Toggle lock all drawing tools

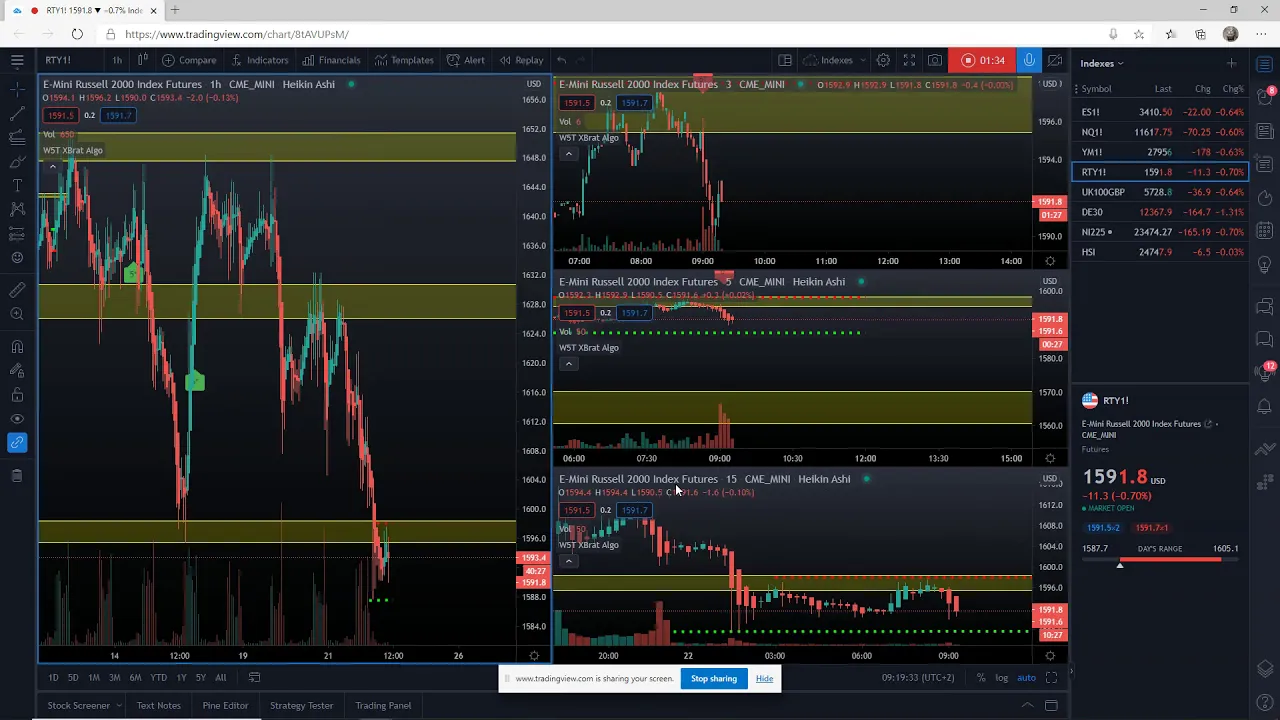(17, 395)
